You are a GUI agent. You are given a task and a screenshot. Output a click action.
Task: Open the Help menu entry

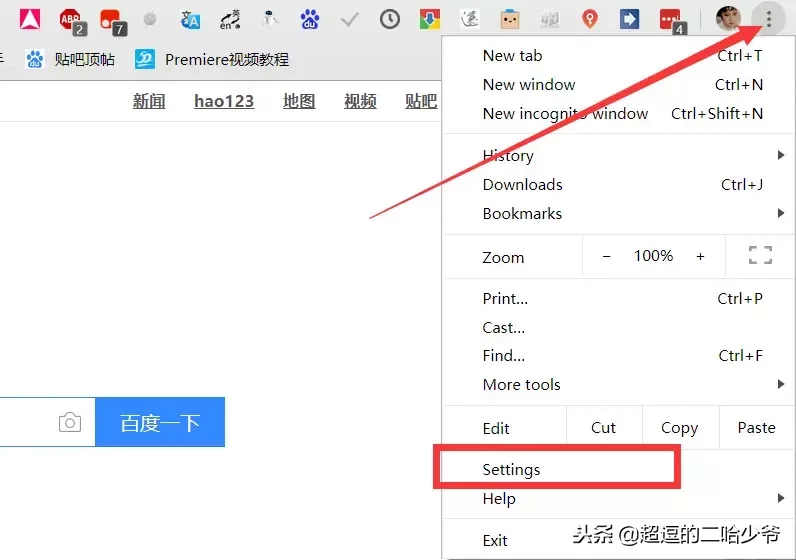click(x=618, y=499)
